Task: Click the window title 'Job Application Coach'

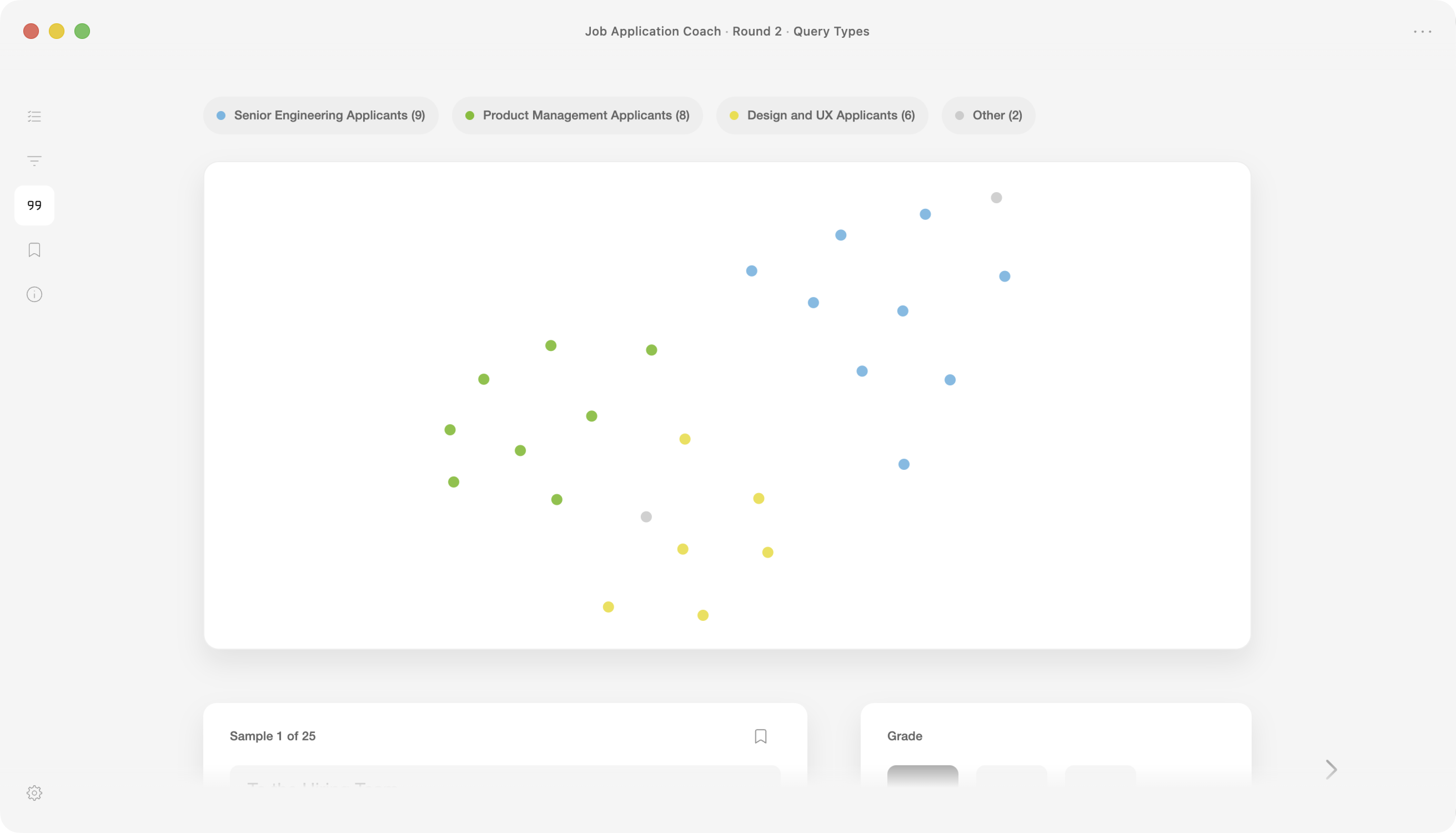Action: [653, 31]
